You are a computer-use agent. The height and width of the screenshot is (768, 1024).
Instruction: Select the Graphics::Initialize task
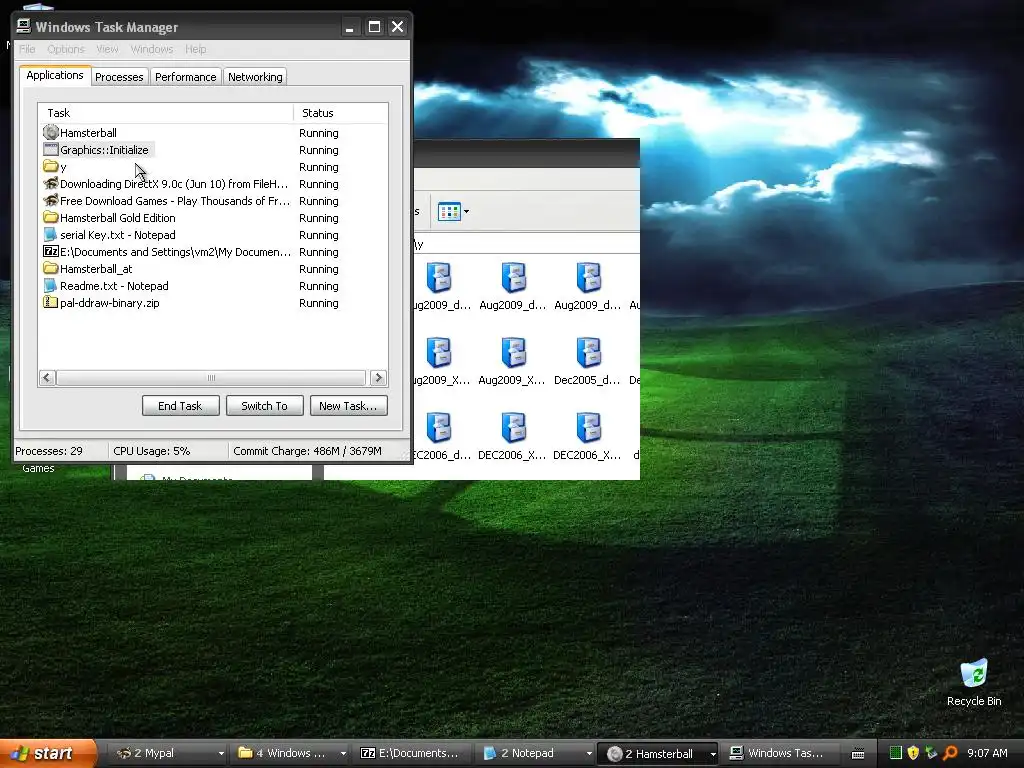(x=212, y=150)
